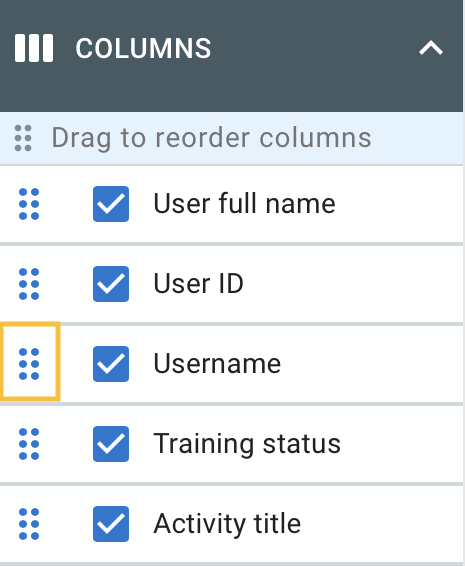Click the drag handle beside User ID
This screenshot has height=566, width=465.
[29, 284]
